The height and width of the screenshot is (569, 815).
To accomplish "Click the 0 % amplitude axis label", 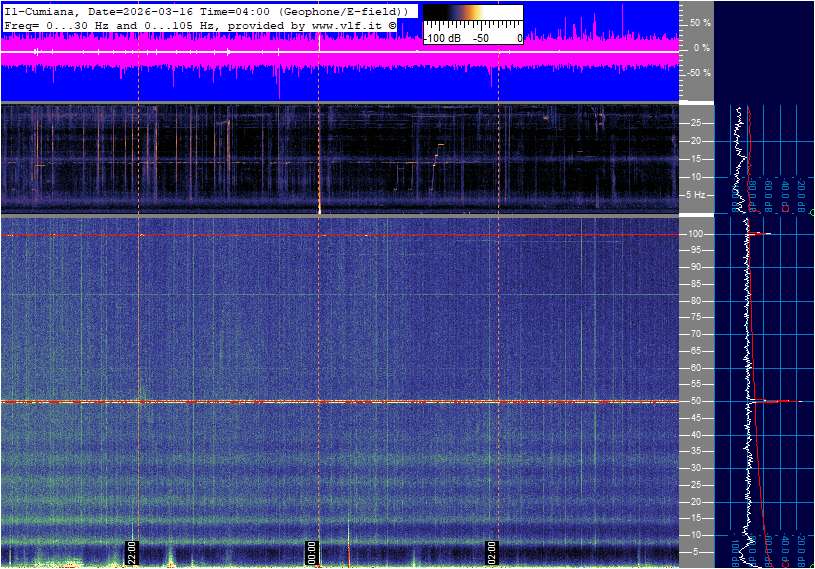I will pos(702,47).
